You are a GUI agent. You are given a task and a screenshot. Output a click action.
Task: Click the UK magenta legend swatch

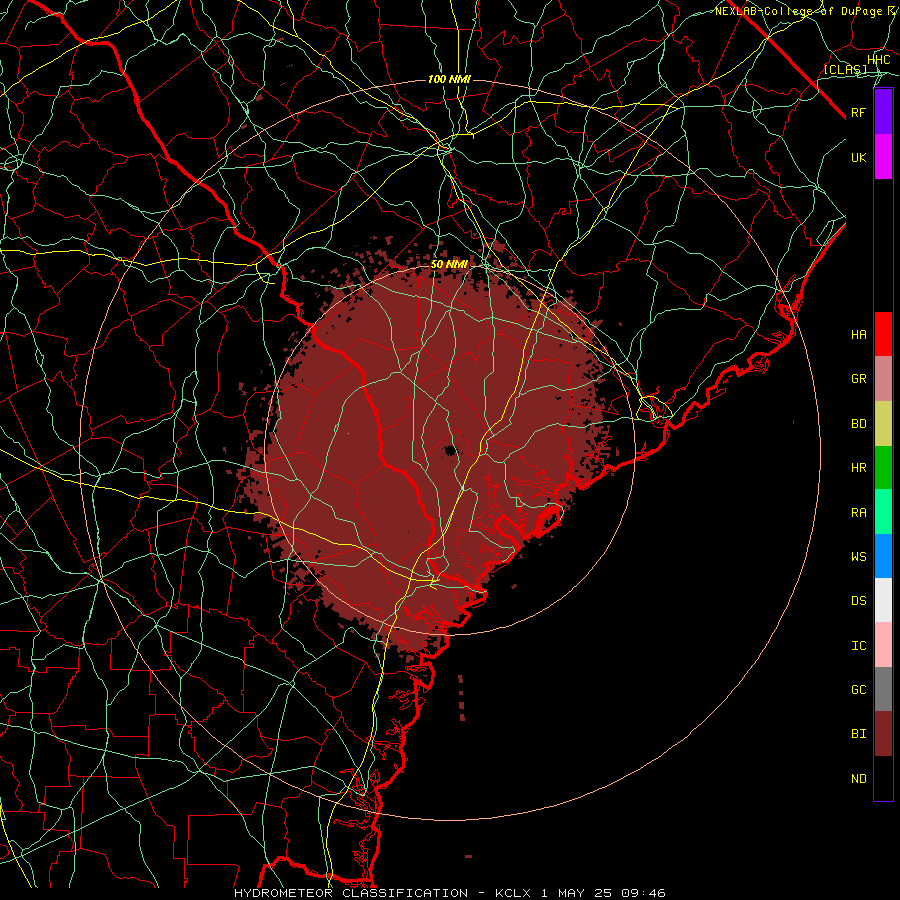click(x=883, y=157)
